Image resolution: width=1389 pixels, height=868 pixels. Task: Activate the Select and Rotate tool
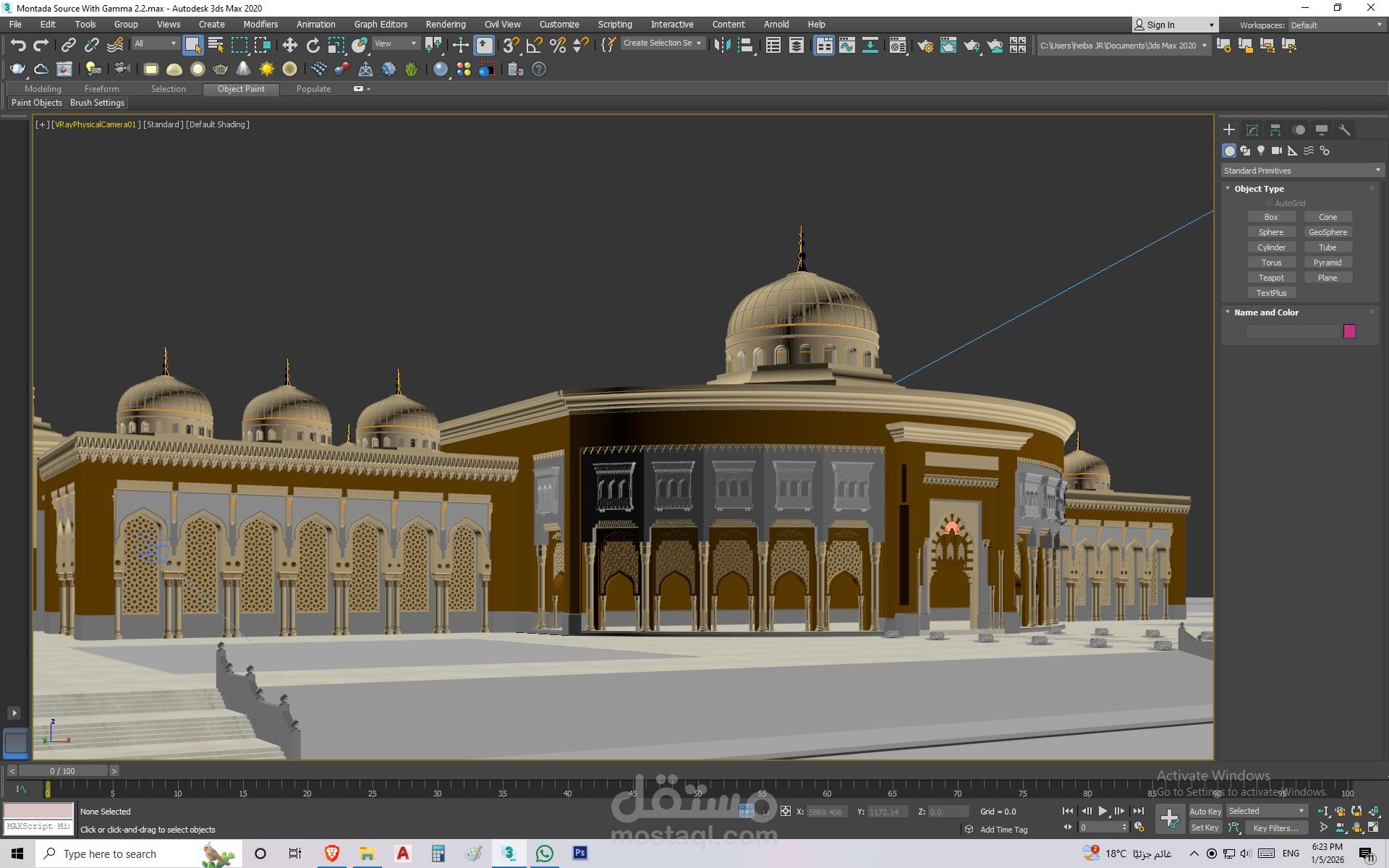pos(313,46)
